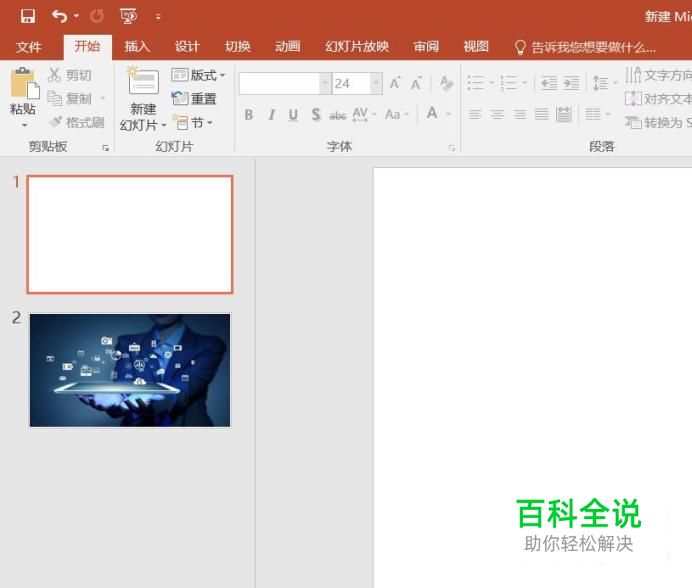Screen dimensions: 692x588
Task: Open the font size dropdown arrow
Action: tap(376, 83)
